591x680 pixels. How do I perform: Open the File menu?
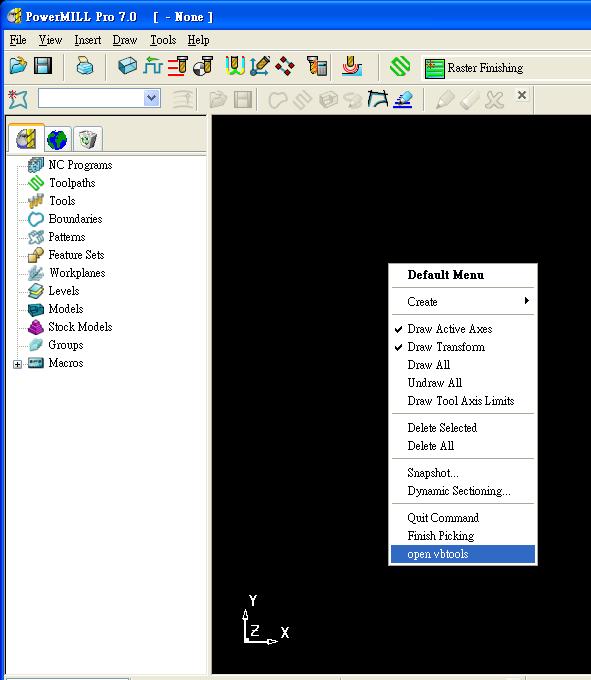point(18,40)
